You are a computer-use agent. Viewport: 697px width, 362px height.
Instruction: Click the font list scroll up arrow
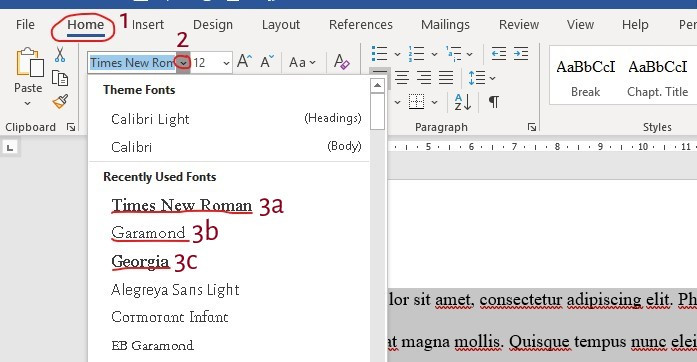377,85
